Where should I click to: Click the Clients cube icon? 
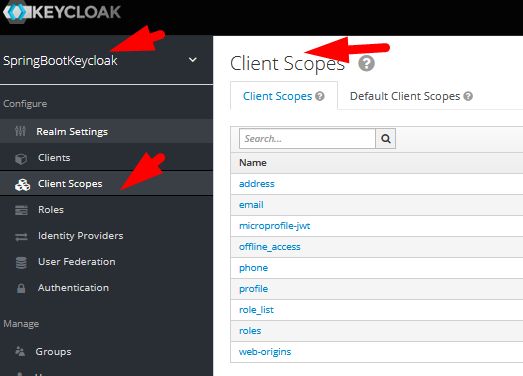coord(21,158)
